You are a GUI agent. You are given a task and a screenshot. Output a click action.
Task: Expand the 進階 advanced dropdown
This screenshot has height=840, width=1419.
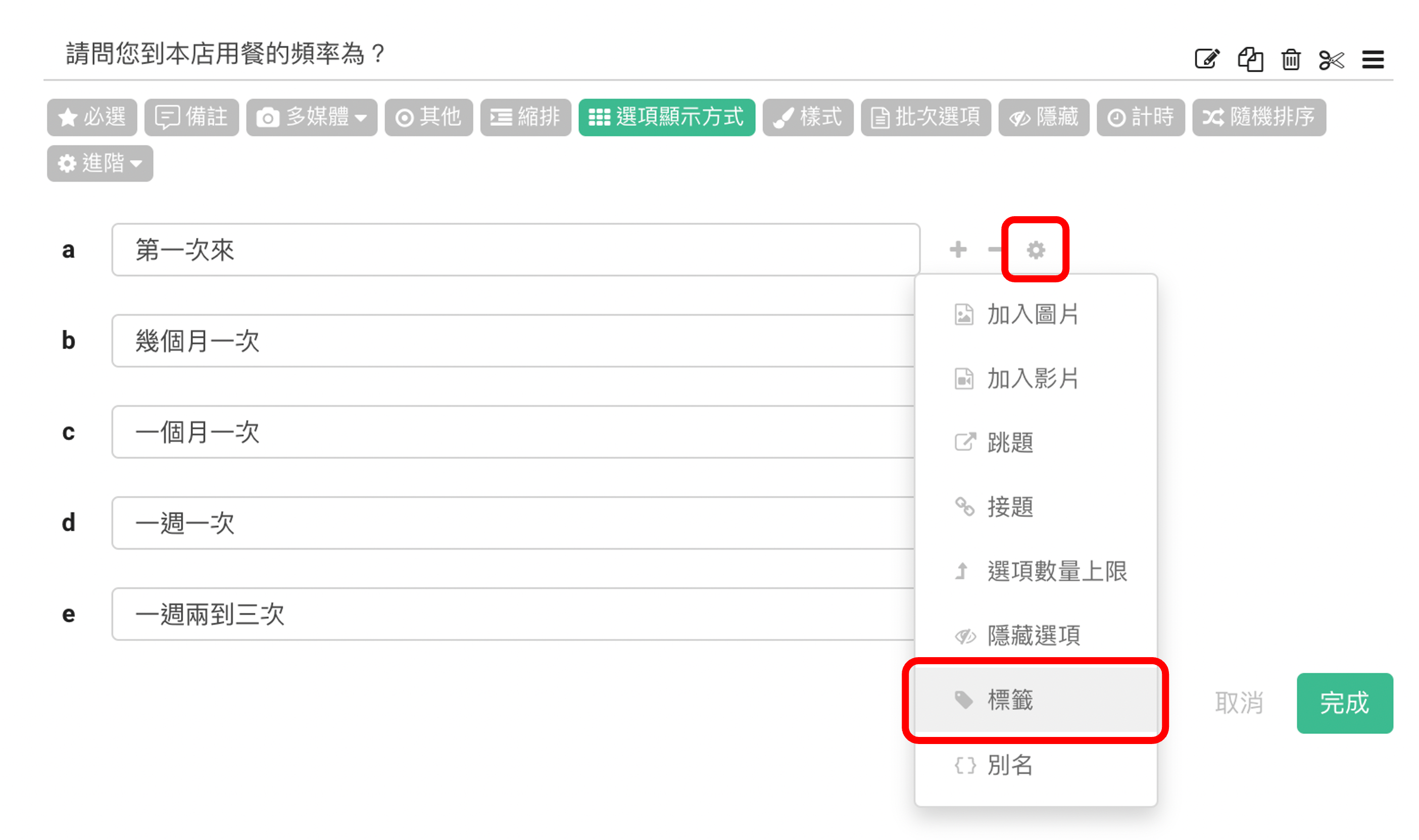(100, 164)
